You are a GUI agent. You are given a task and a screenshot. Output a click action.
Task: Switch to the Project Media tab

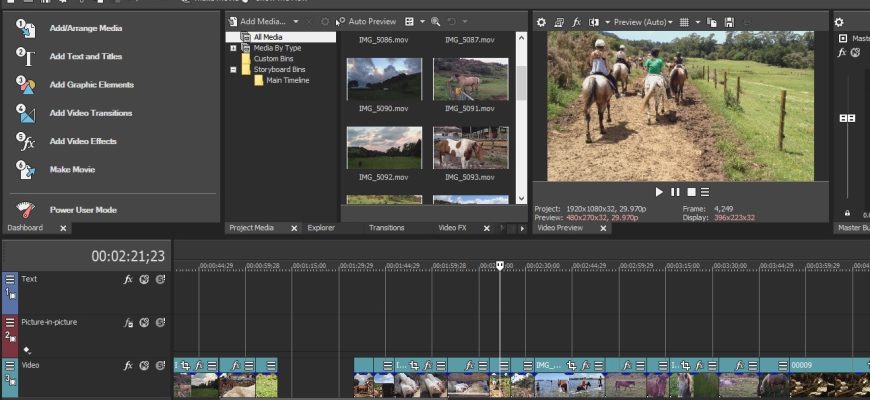coord(251,228)
